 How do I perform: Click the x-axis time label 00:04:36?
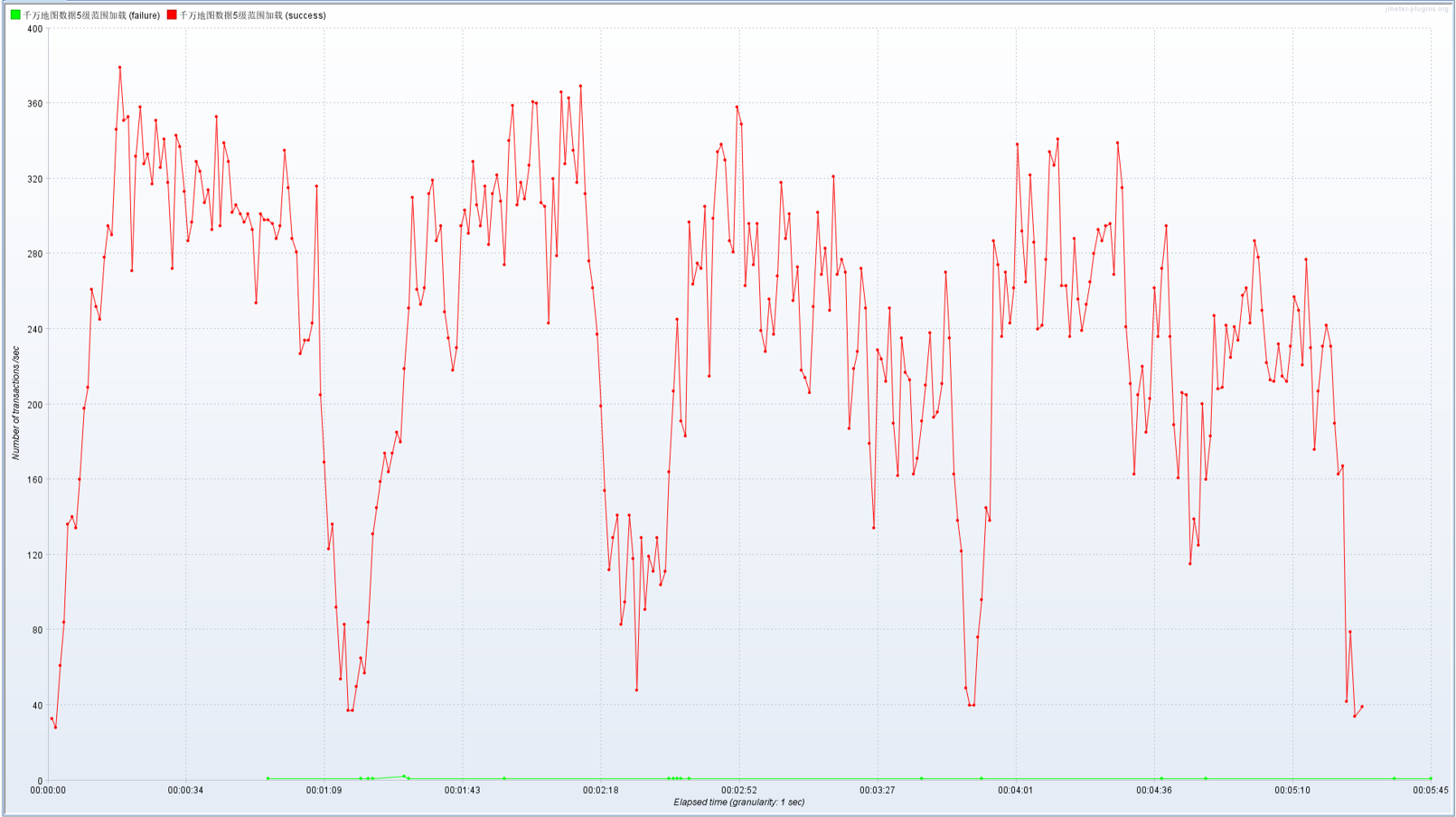(1153, 791)
